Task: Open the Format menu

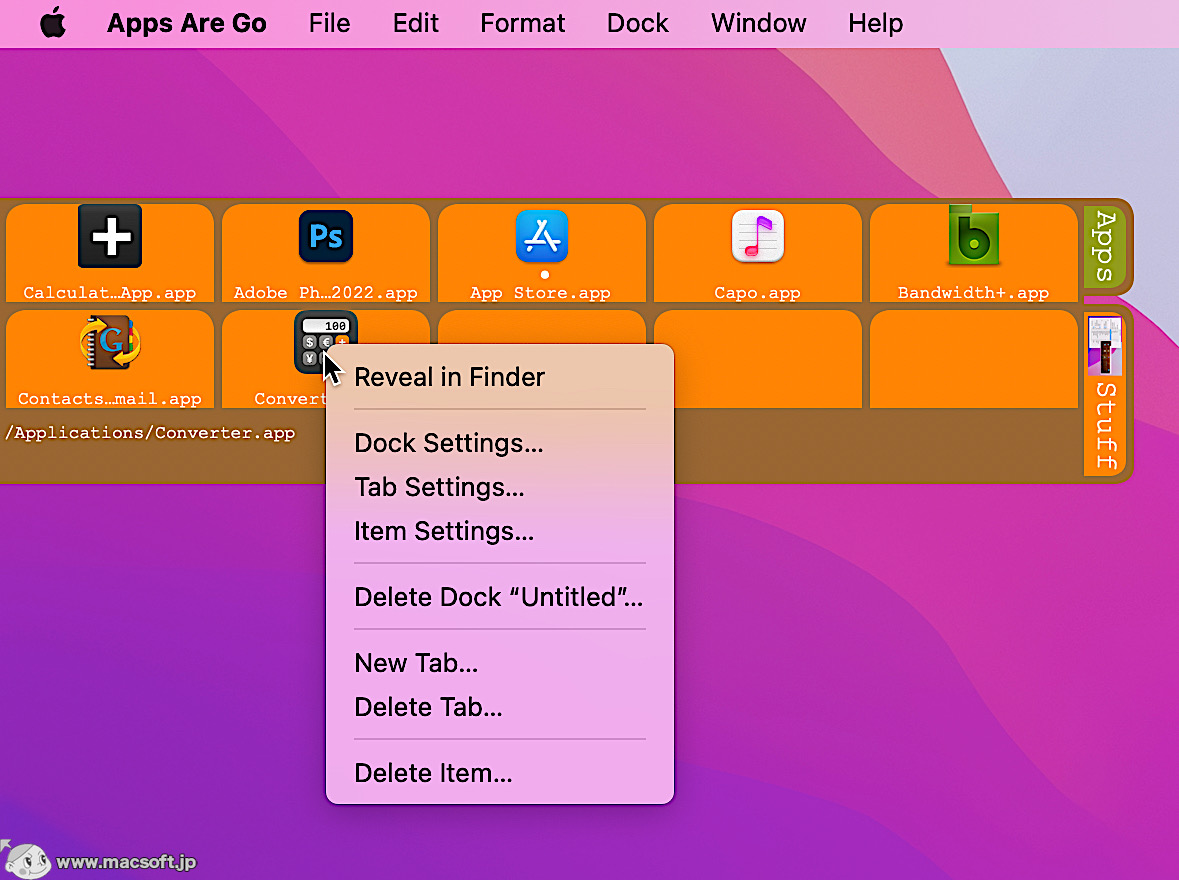Action: click(x=523, y=23)
